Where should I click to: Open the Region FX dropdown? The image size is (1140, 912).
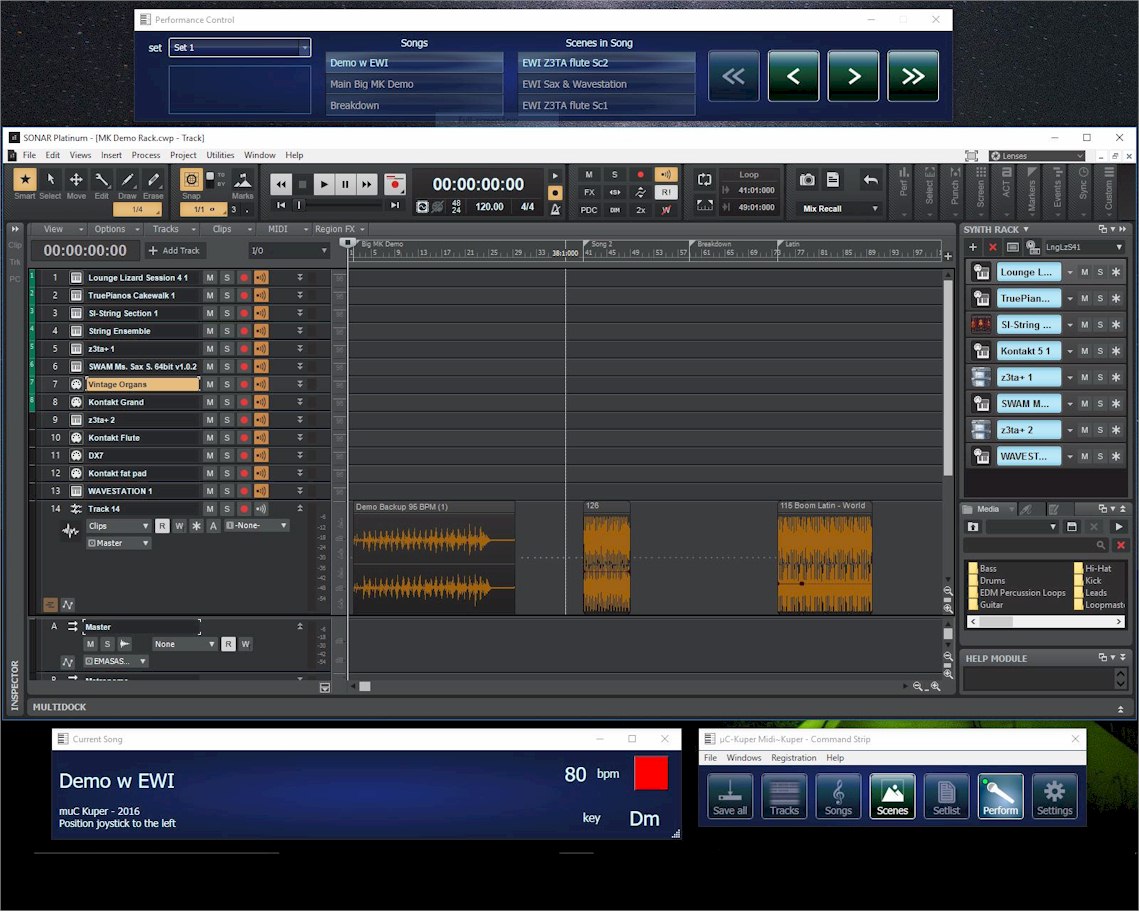pyautogui.click(x=340, y=229)
